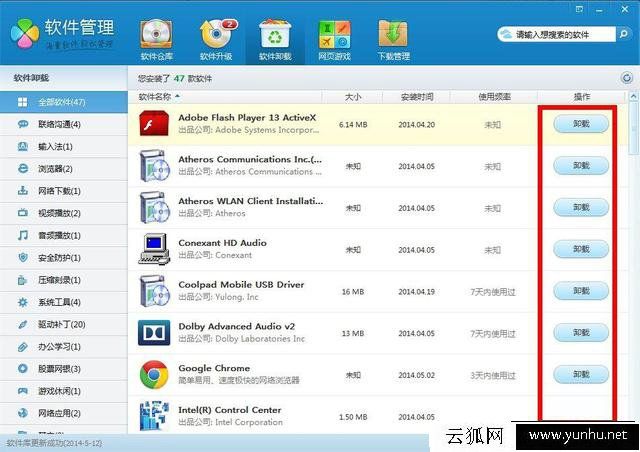Click the 2014.05.02 install date cell

click(416, 375)
